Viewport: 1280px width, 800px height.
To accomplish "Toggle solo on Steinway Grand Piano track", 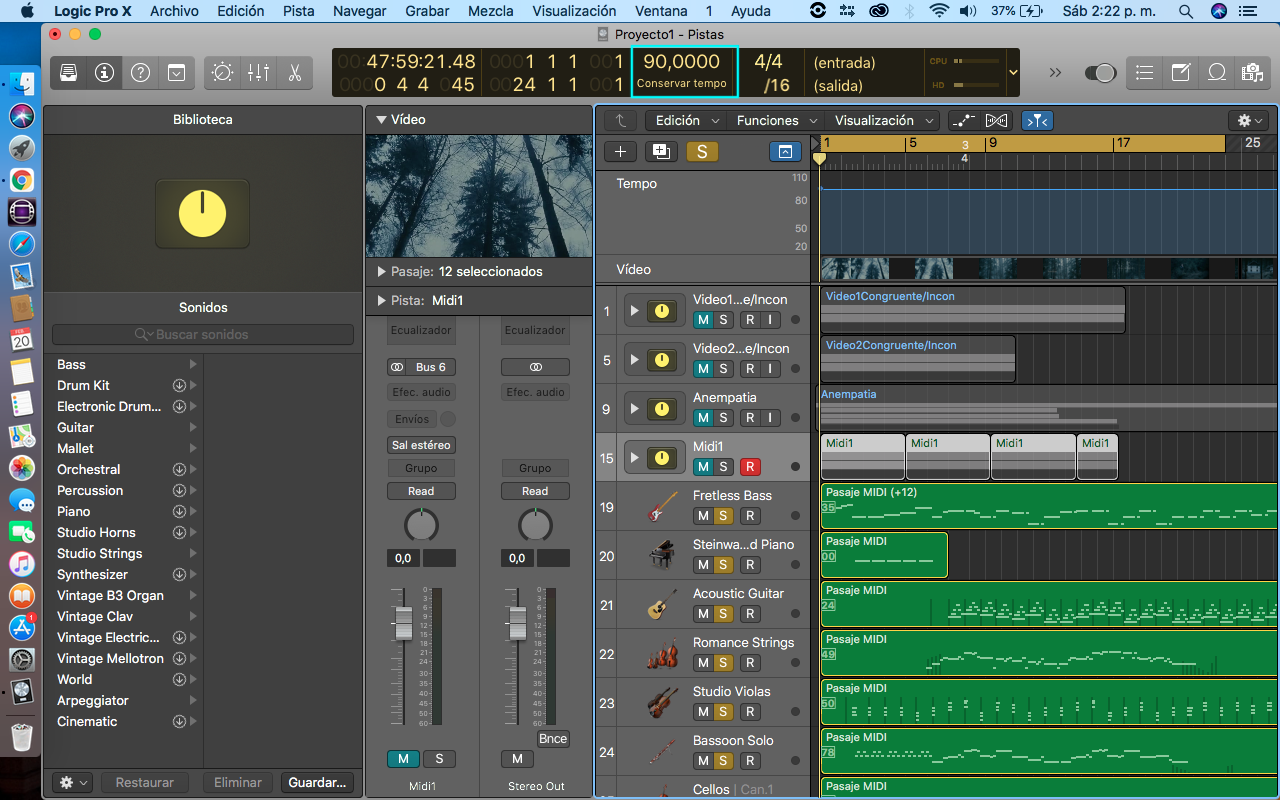I will [x=724, y=565].
